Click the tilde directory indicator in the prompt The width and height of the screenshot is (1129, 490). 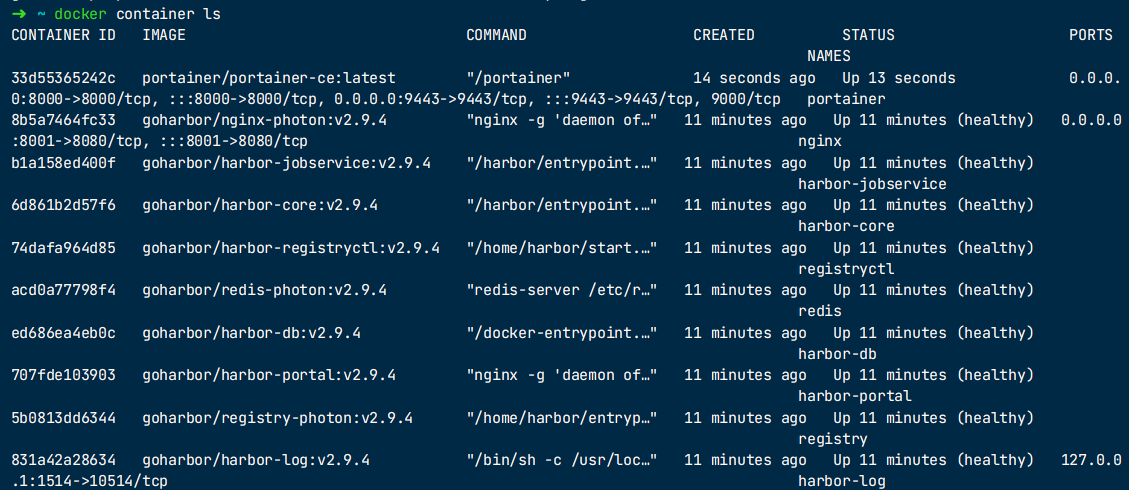(40, 14)
